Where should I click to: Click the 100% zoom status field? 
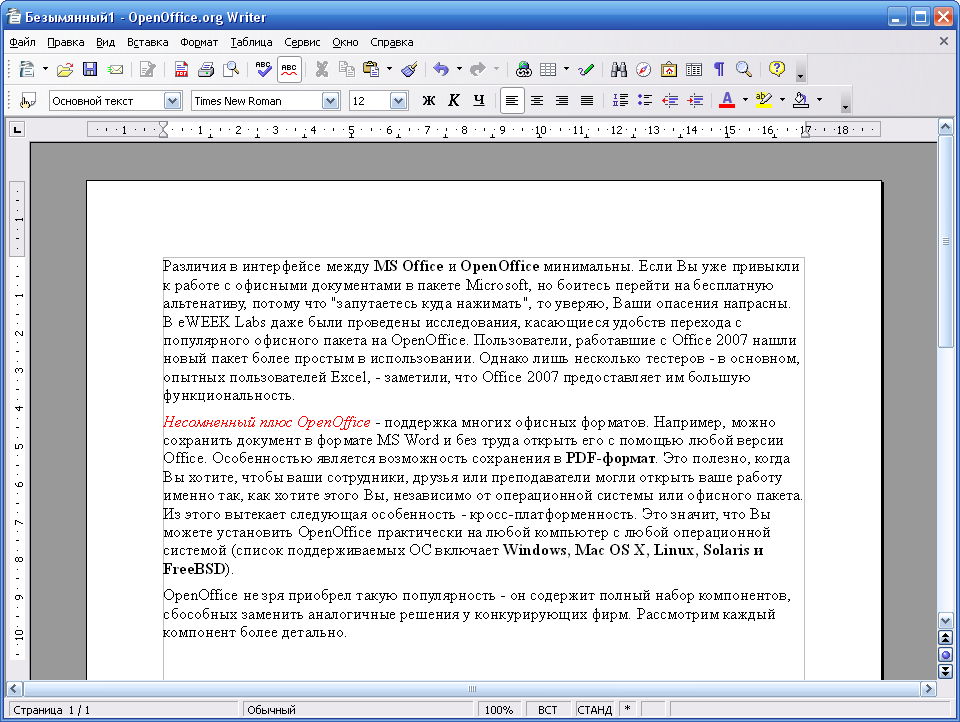(499, 710)
